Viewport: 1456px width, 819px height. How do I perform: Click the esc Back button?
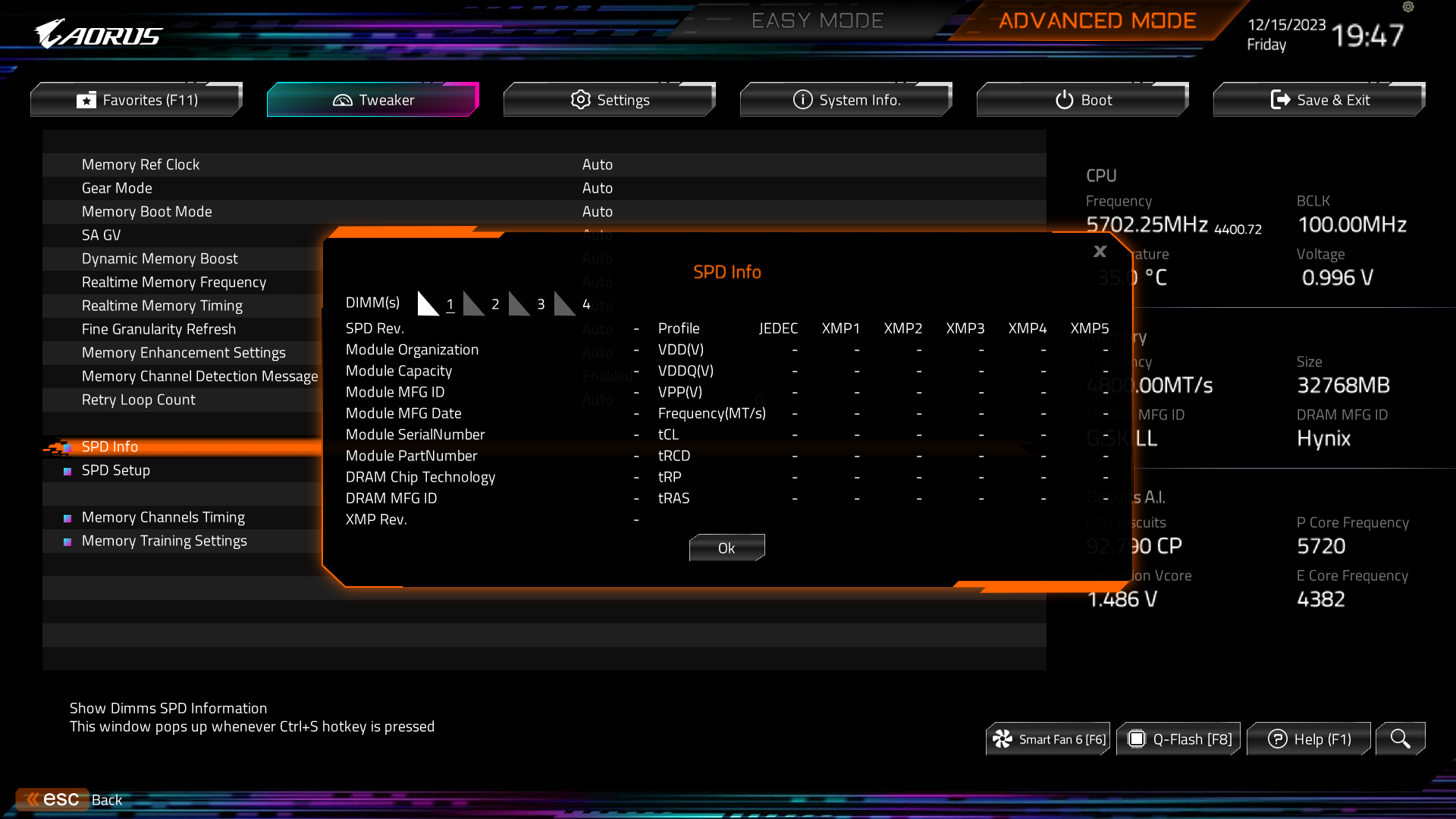(69, 799)
